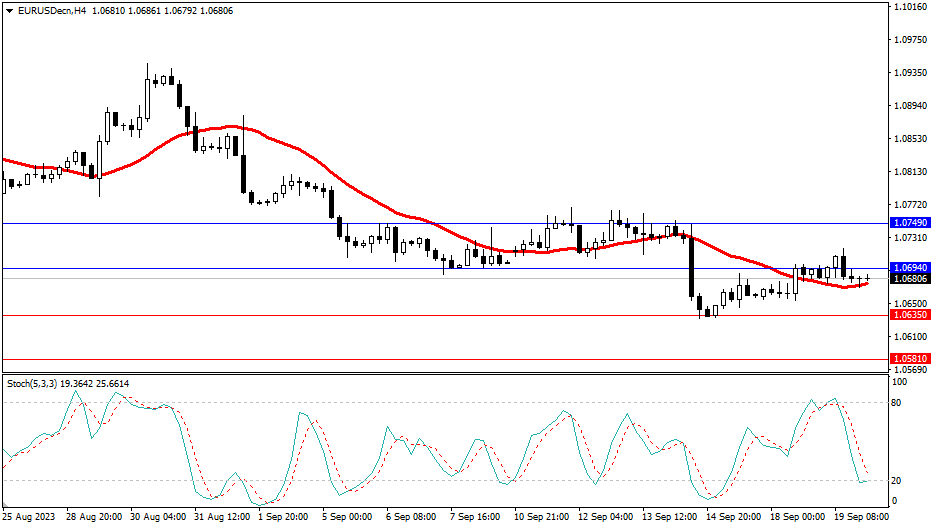Click the triangle icon beside EURUSDecn,H4

[8, 10]
